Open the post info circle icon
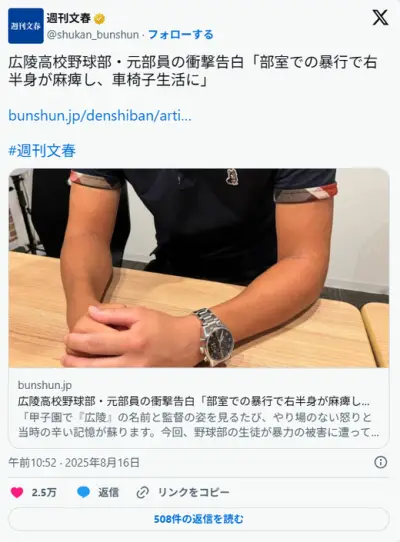The height and width of the screenshot is (542, 400). point(381,462)
